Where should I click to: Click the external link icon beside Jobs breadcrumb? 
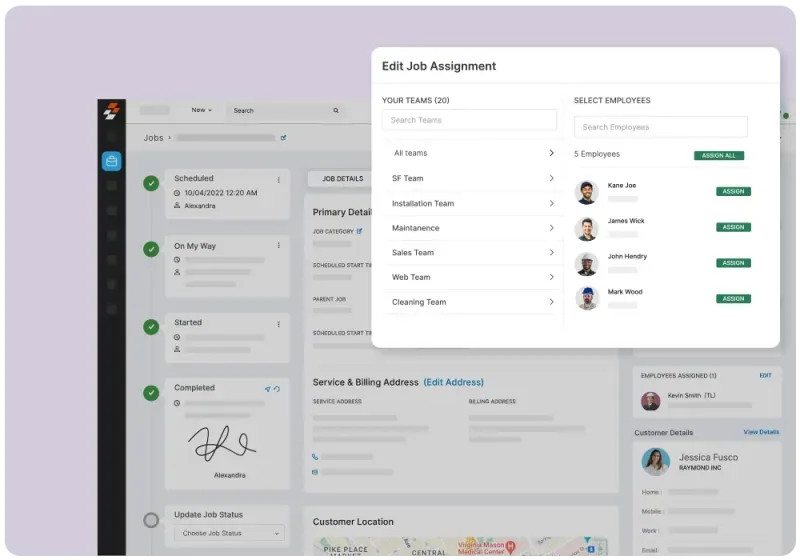284,138
